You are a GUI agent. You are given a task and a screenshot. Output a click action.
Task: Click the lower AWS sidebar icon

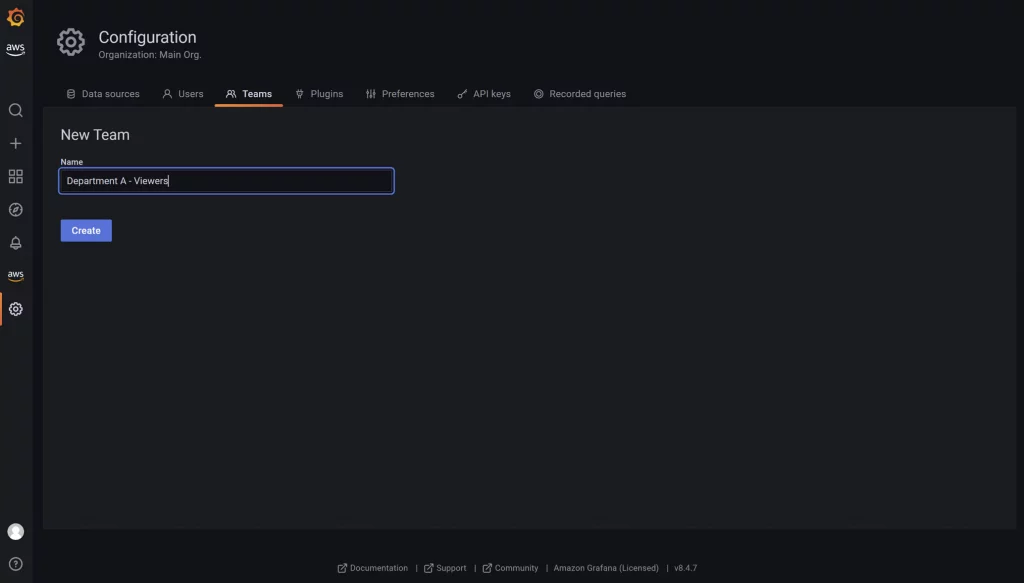15,274
